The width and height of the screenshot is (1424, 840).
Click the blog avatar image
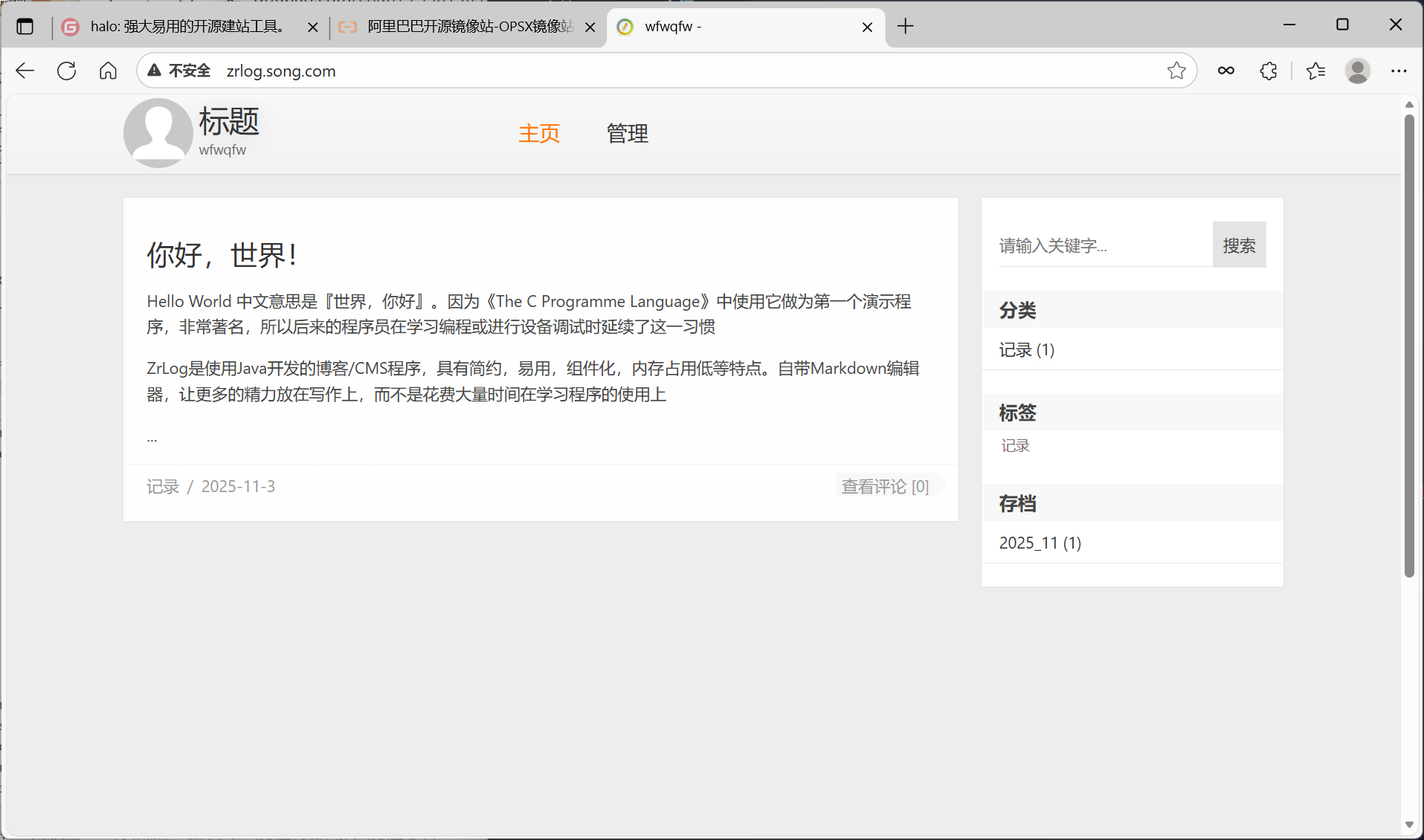158,133
